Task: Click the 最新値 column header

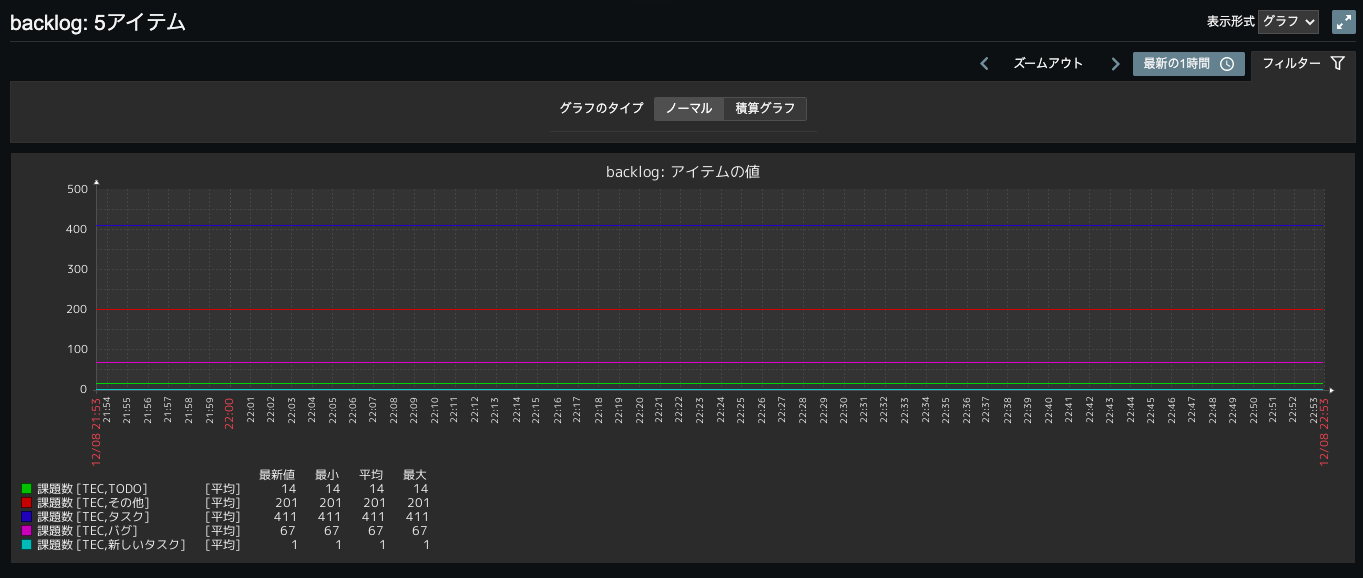Action: pos(277,474)
